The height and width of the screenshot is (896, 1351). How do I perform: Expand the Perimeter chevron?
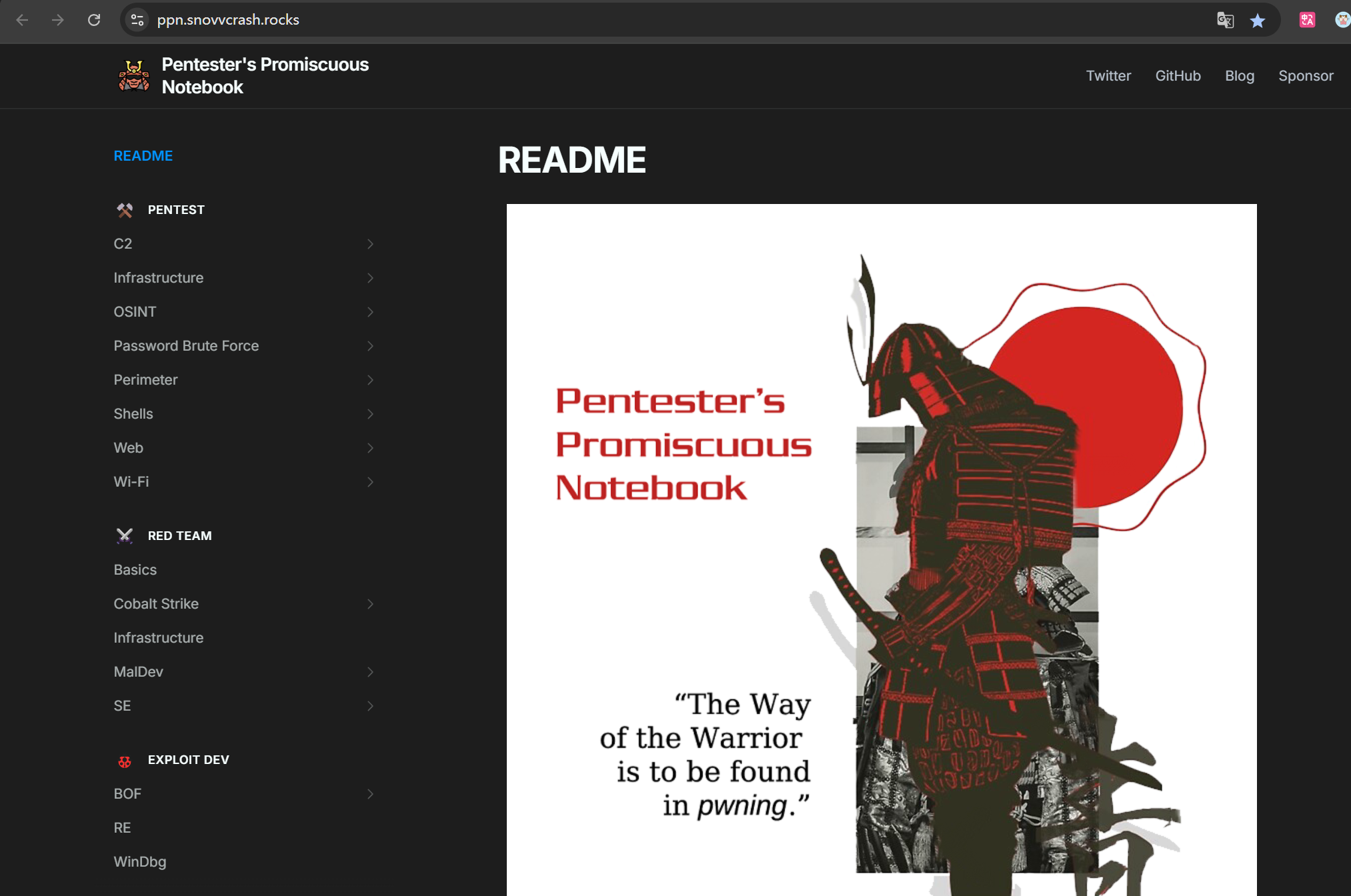click(x=370, y=380)
